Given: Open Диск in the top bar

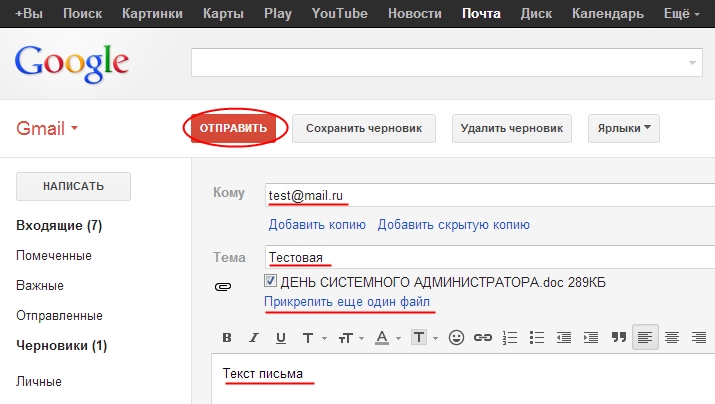Looking at the screenshot, I should [536, 14].
